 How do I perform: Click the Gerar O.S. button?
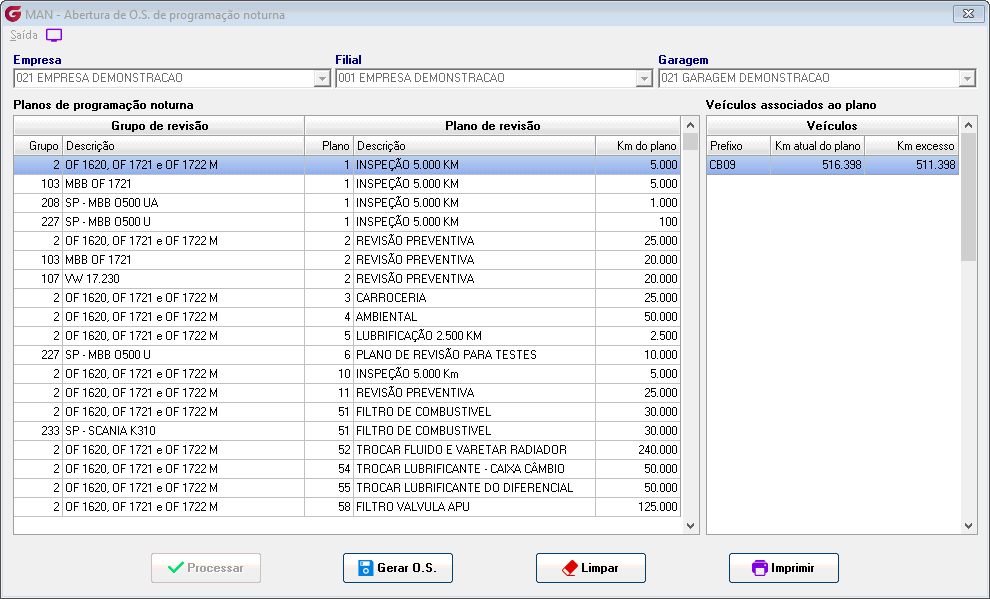pyautogui.click(x=398, y=568)
